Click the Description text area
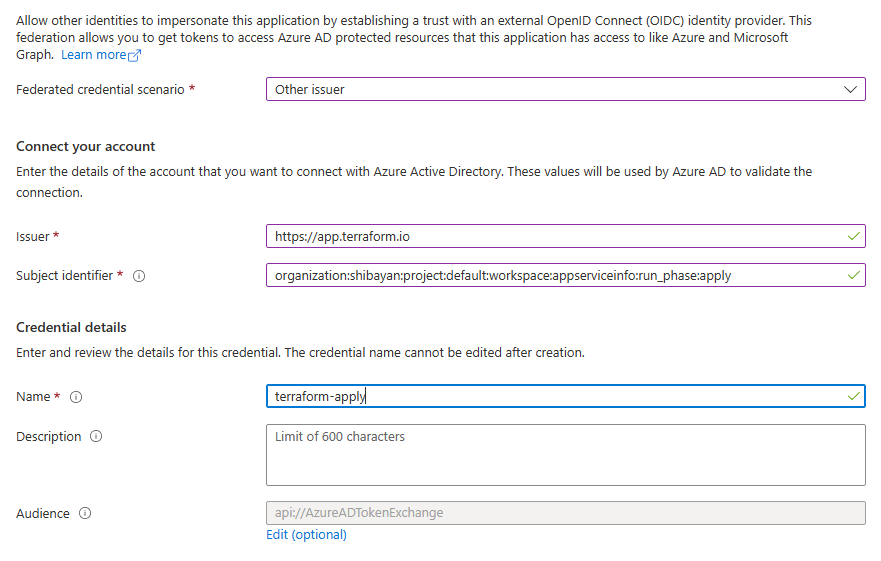 point(566,455)
